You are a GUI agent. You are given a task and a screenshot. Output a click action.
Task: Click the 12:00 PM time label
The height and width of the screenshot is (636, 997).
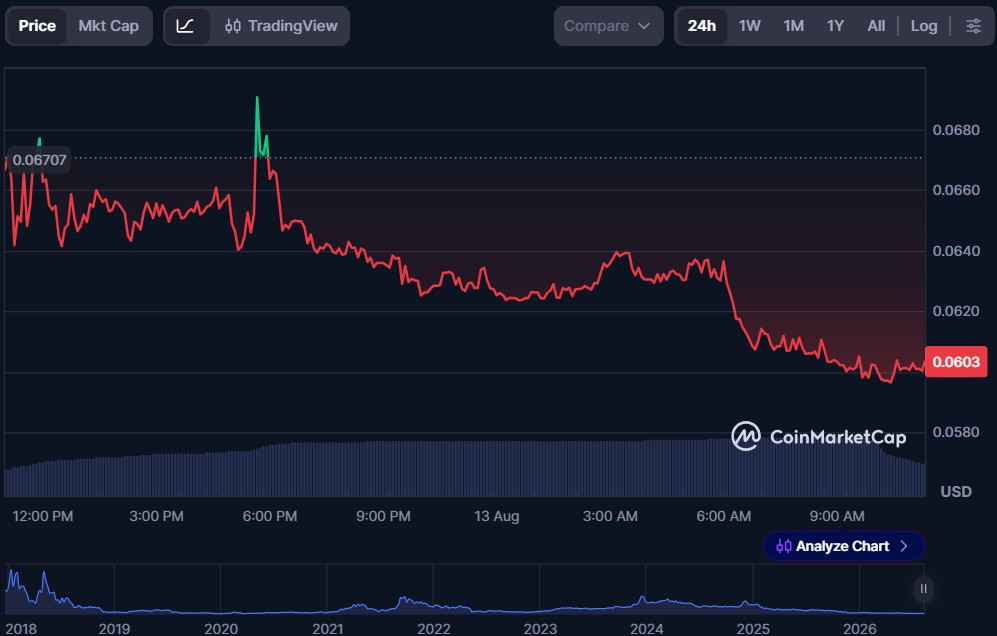click(x=43, y=516)
